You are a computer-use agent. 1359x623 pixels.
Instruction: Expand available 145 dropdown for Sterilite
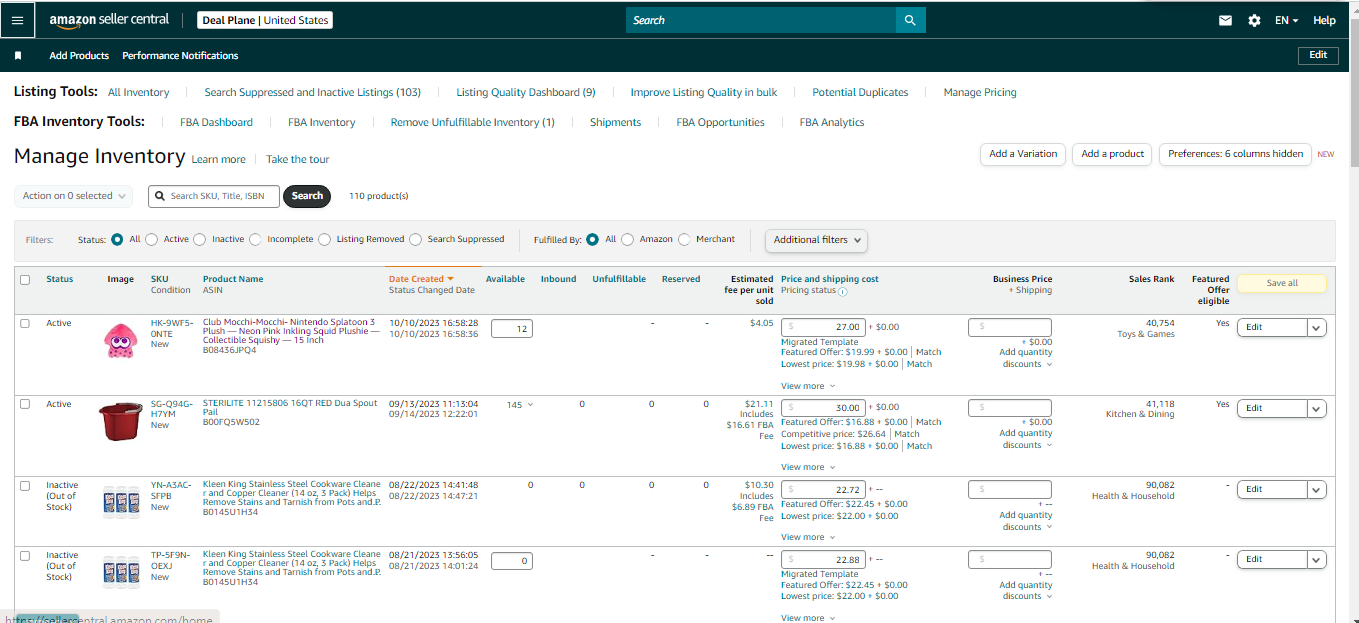coord(520,405)
